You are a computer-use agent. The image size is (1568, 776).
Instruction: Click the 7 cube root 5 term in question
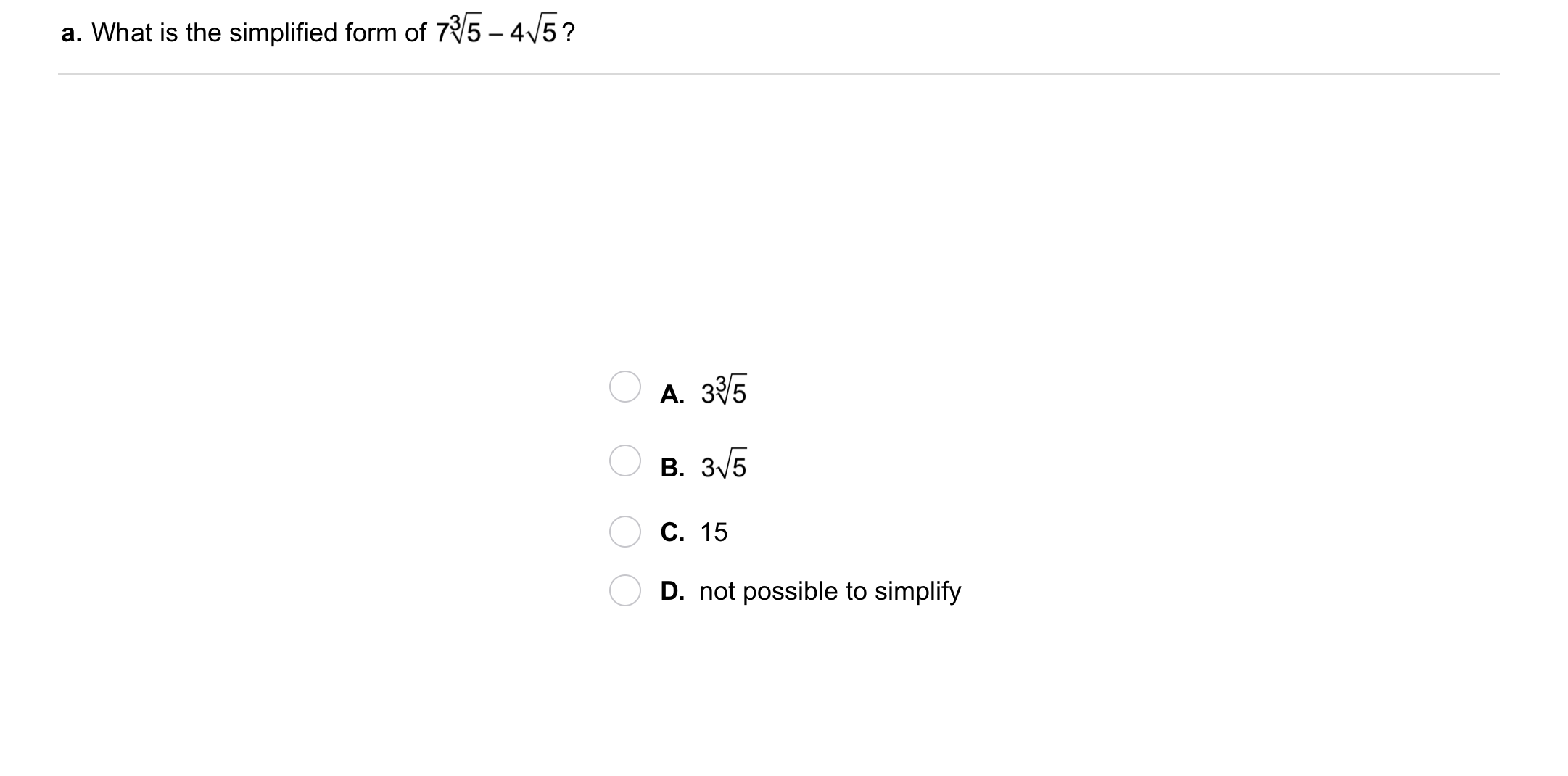click(x=458, y=31)
